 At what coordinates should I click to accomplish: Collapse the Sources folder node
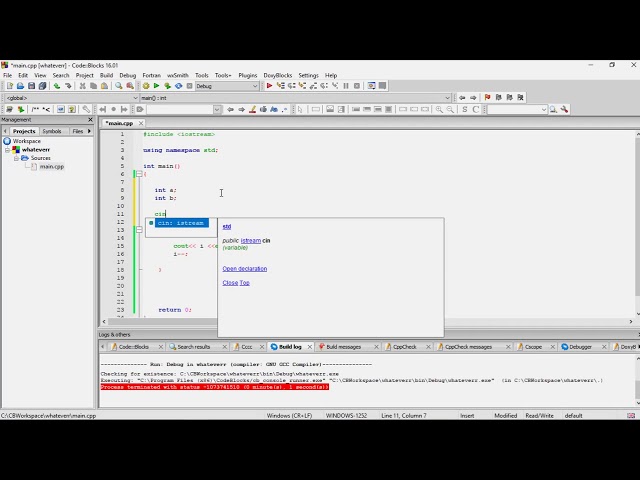pos(16,158)
